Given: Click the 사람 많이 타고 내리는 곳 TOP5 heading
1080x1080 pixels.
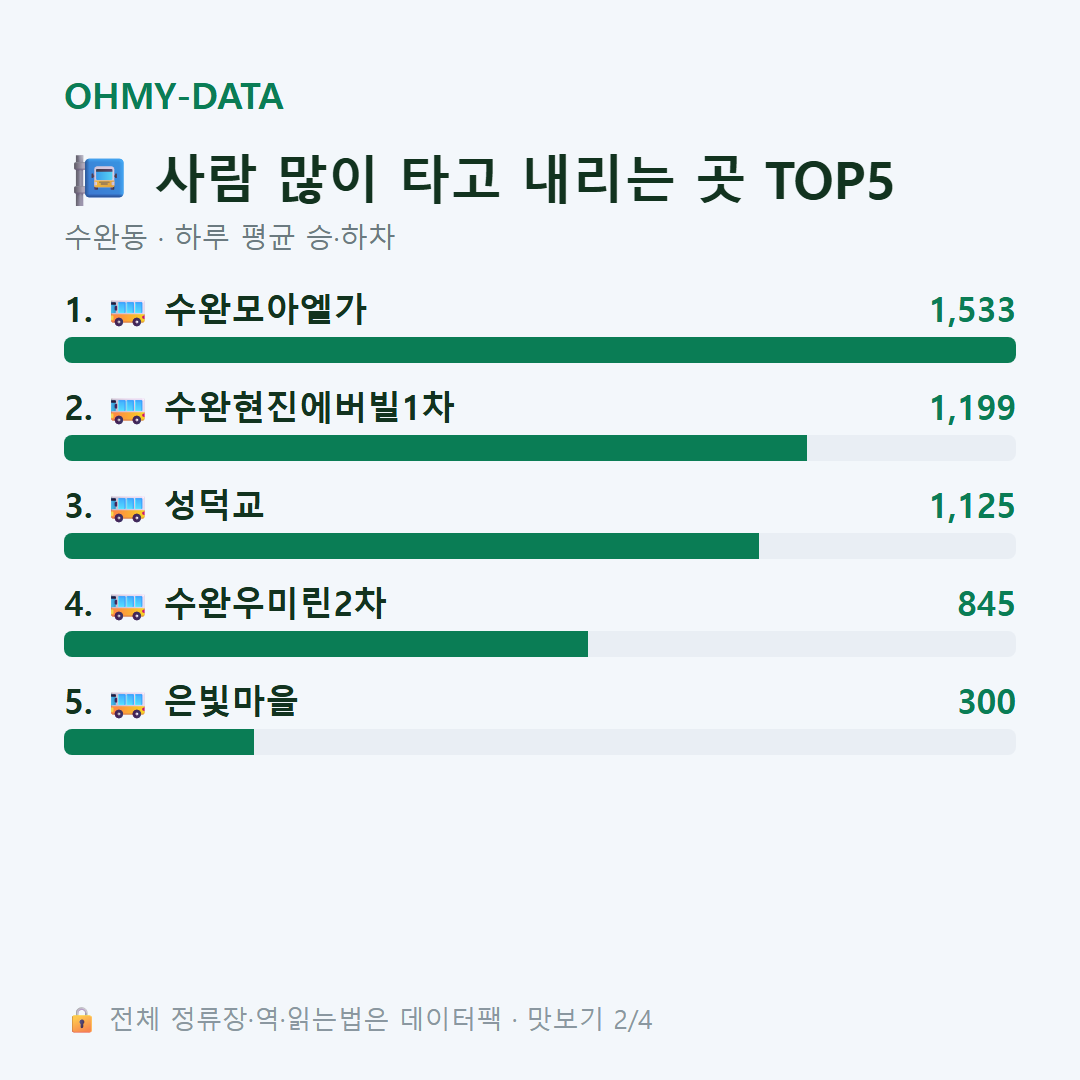Looking at the screenshot, I should click(525, 179).
